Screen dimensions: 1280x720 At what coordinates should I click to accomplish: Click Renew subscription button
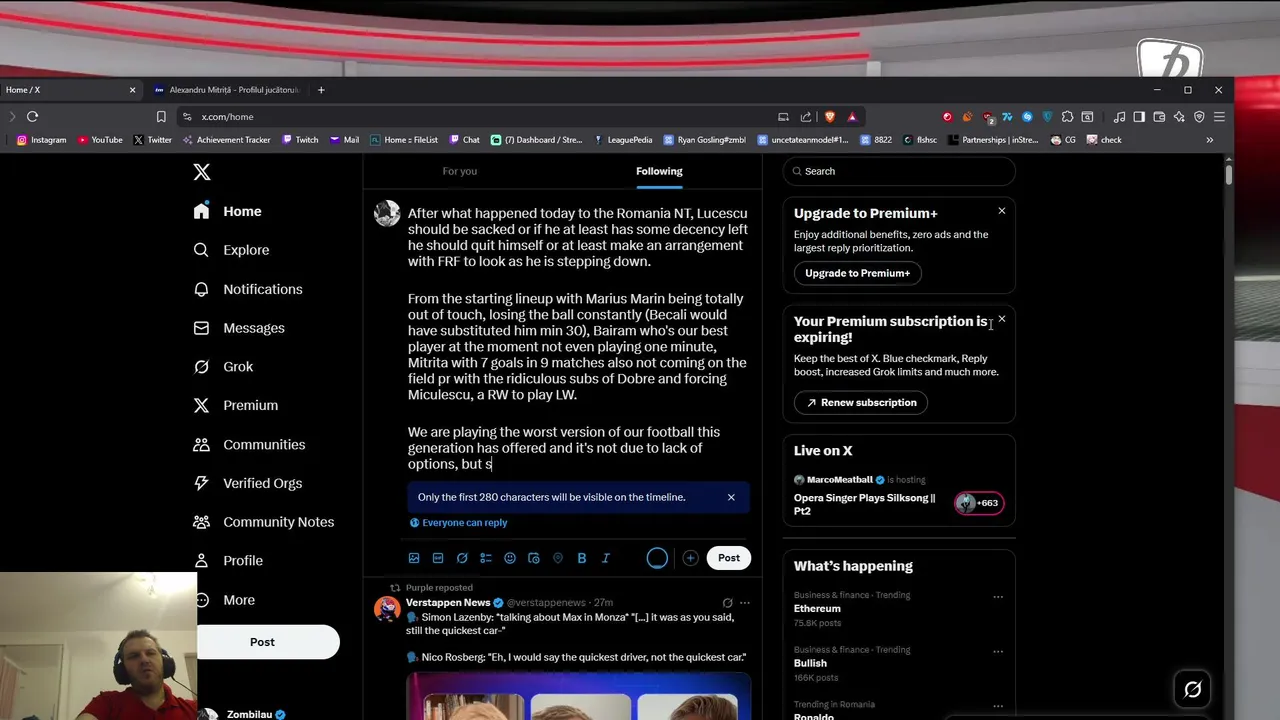pos(861,402)
